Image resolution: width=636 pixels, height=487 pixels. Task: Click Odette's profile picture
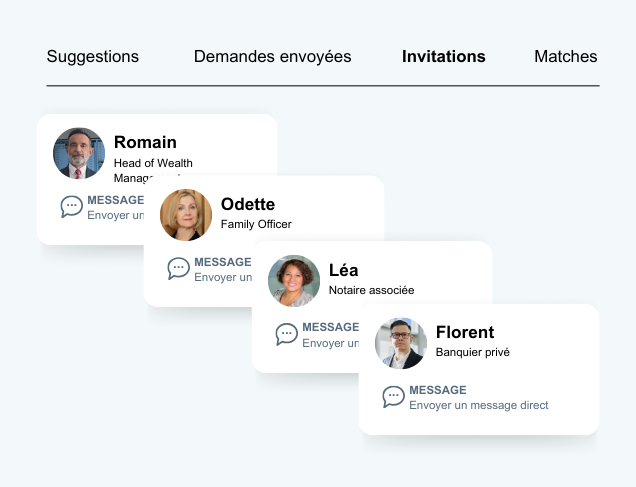[x=186, y=215]
